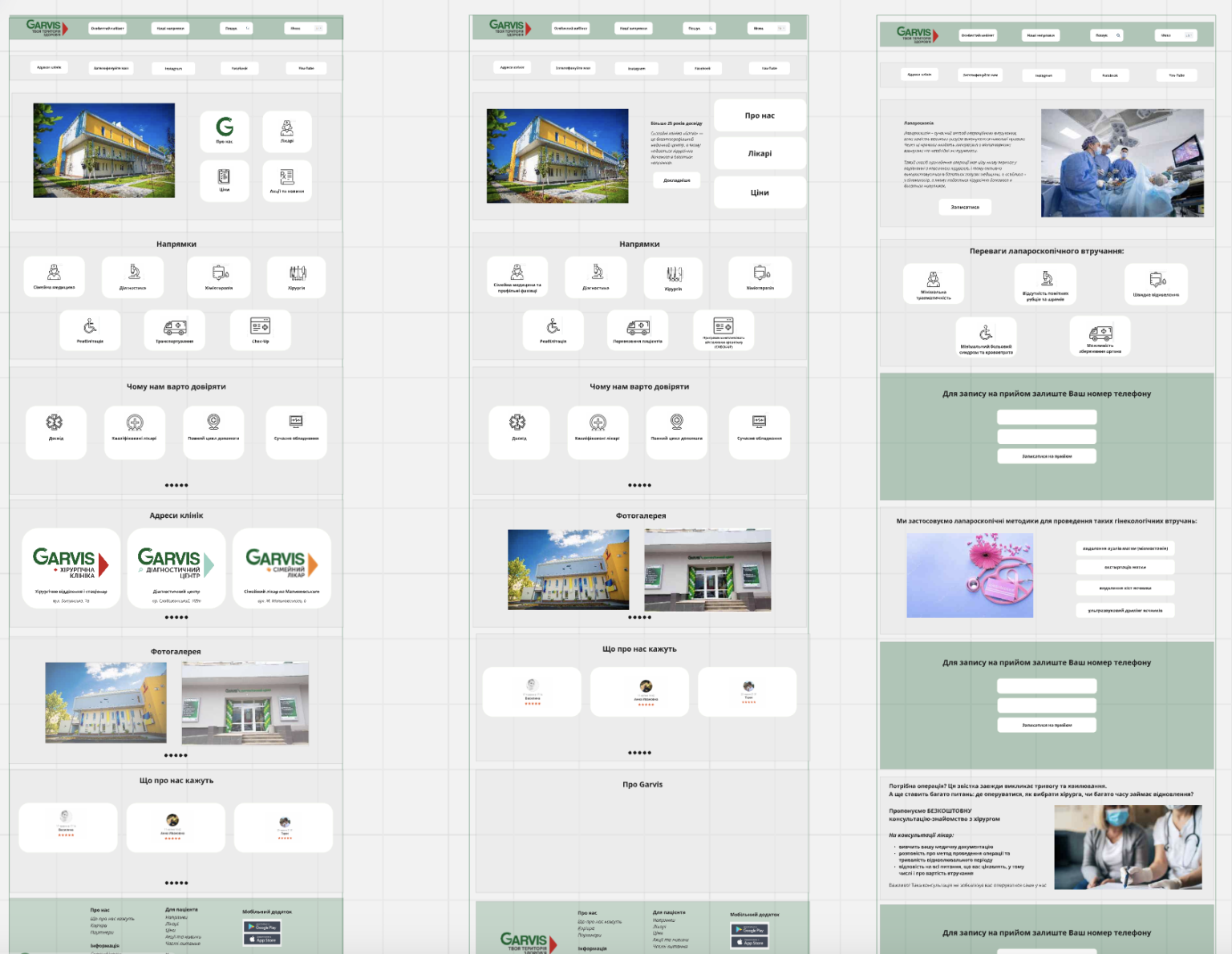Image resolution: width=1232 pixels, height=954 pixels.
Task: Select the Chec-Up checklist icon
Action: click(x=261, y=326)
